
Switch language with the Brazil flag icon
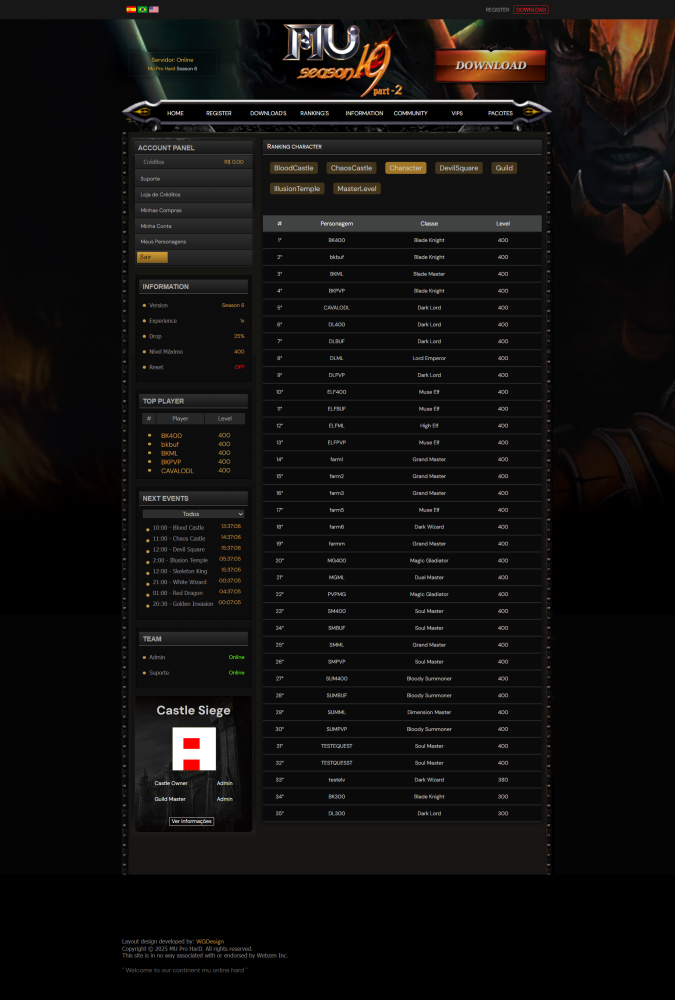142,10
